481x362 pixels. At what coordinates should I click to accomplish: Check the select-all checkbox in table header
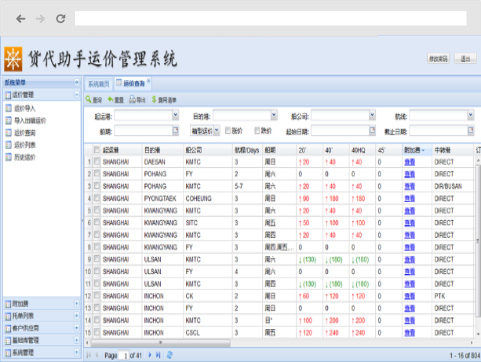97,150
